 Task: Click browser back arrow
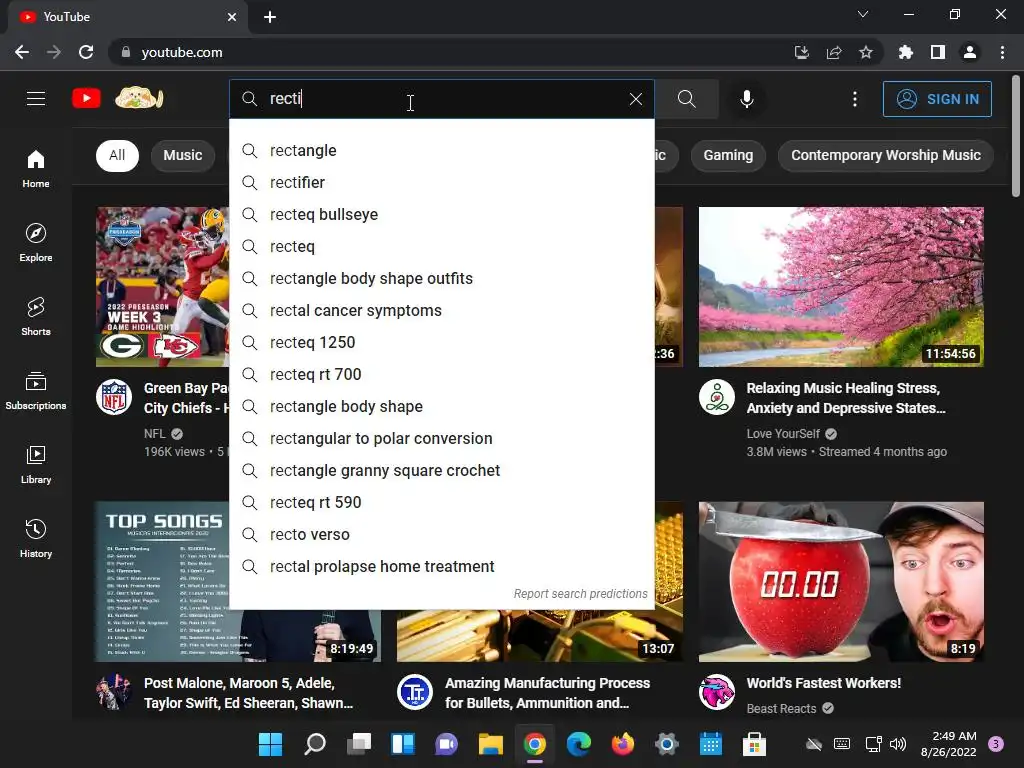22,52
